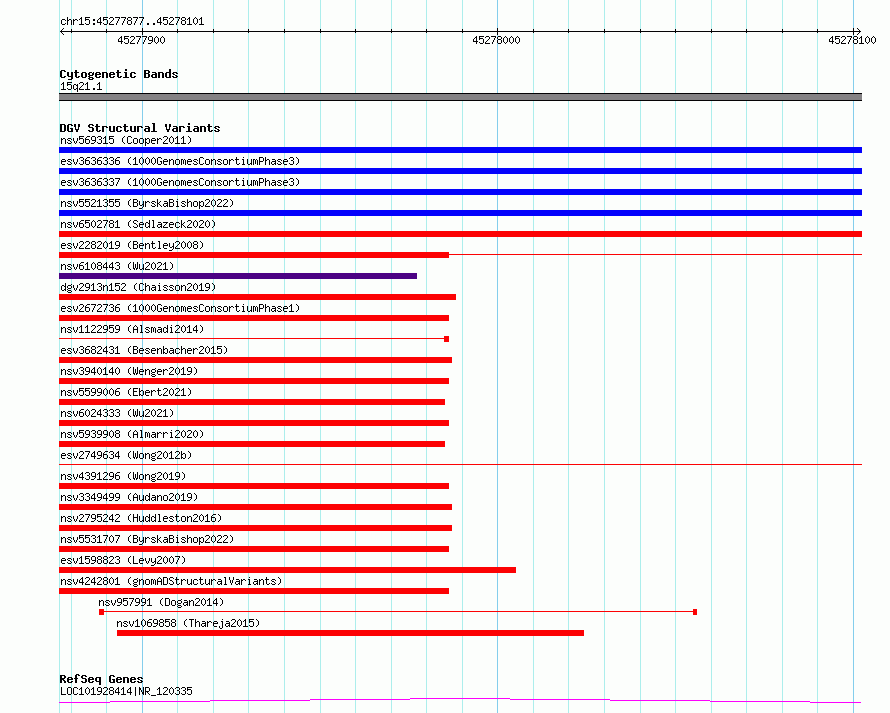Viewport: 890px width, 713px height.
Task: Click the red bar under nsv4391296
Action: [254, 486]
